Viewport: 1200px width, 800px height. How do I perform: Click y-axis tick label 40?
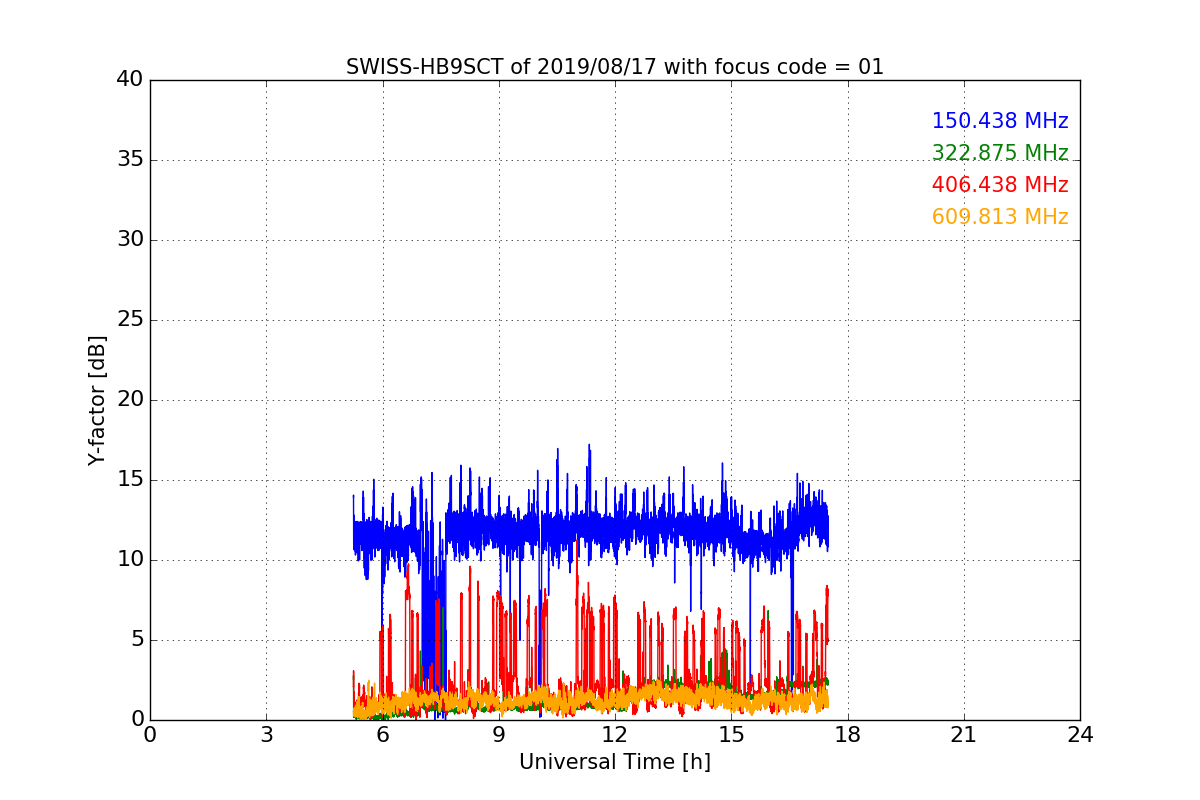[x=130, y=80]
